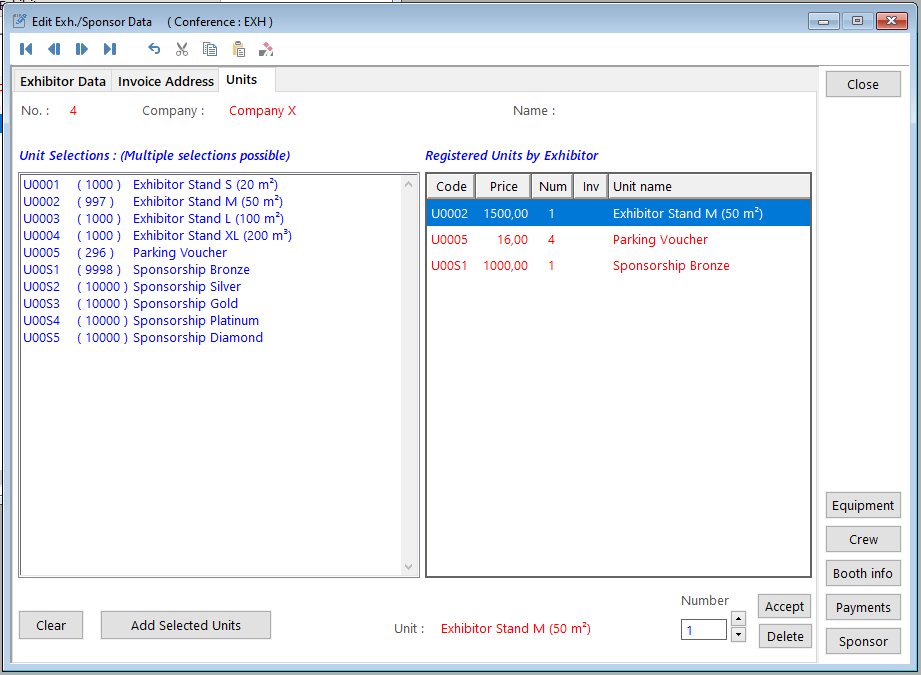Increase the Number spinner value
Viewport: 921px width, 675px height.
point(738,619)
